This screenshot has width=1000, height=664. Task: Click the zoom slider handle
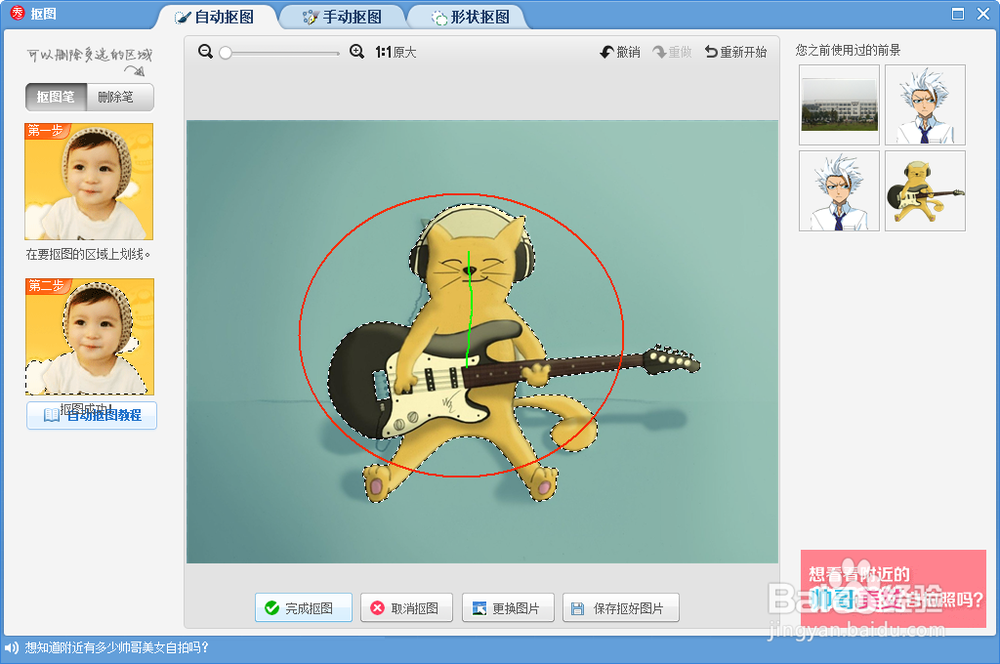click(x=225, y=53)
